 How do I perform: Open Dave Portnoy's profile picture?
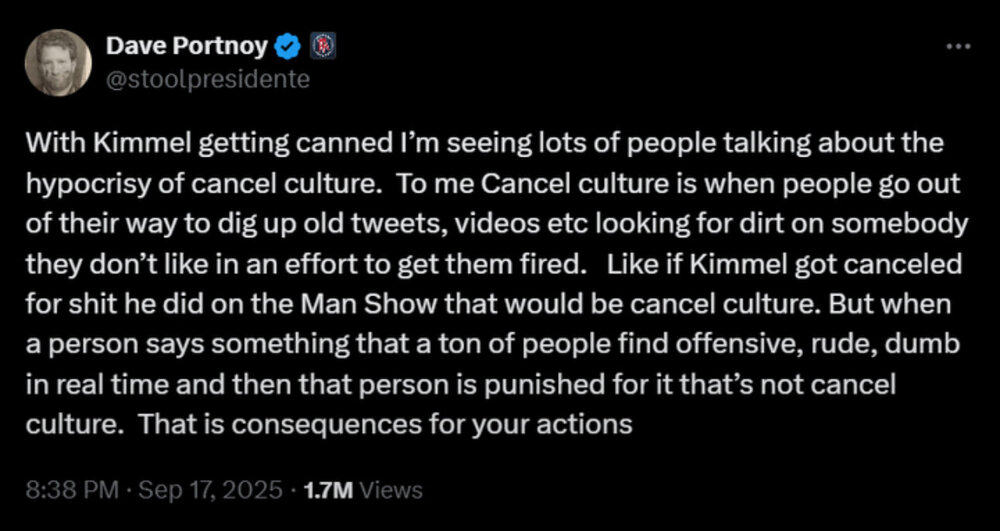[58, 62]
